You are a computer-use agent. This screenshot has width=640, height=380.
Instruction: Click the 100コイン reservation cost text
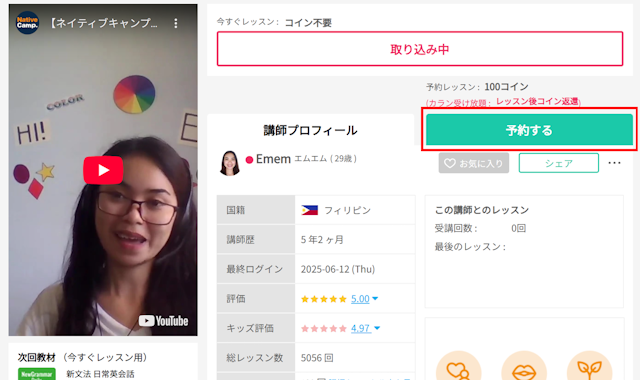point(506,87)
